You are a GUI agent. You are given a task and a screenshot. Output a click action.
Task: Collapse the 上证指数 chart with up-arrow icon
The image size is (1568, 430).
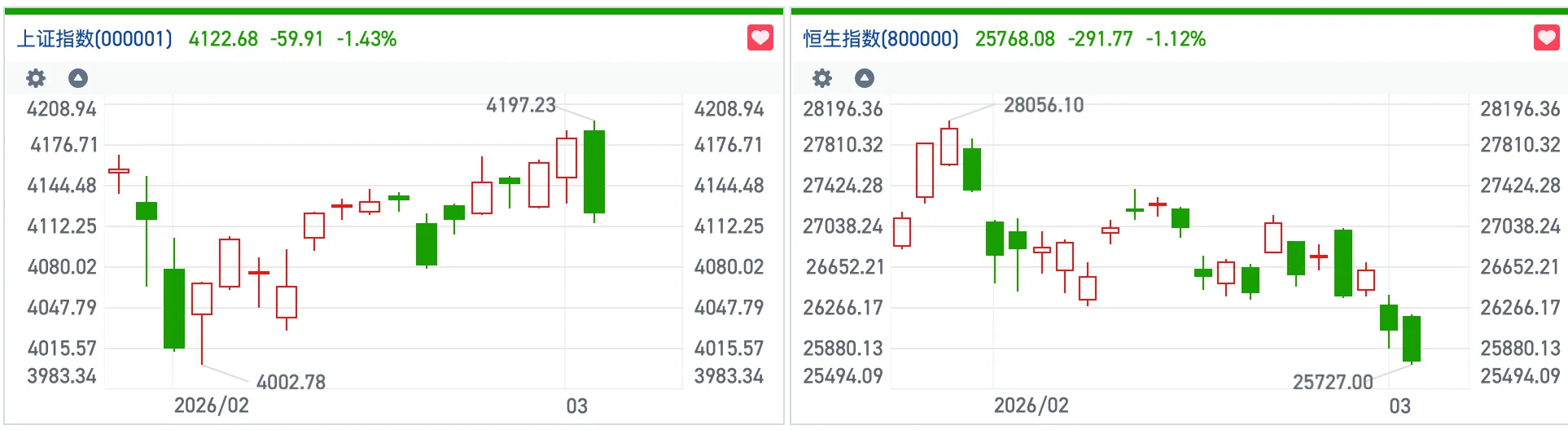[78, 78]
